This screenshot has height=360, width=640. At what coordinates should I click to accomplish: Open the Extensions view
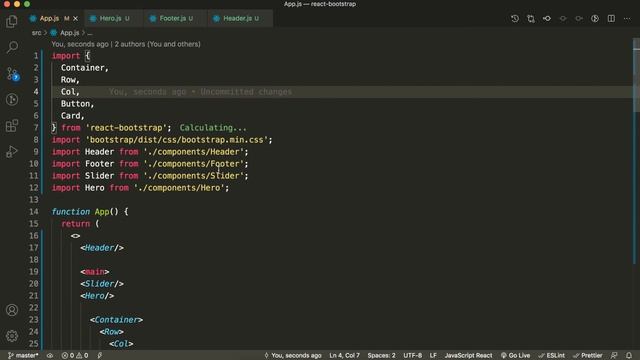(x=12, y=126)
